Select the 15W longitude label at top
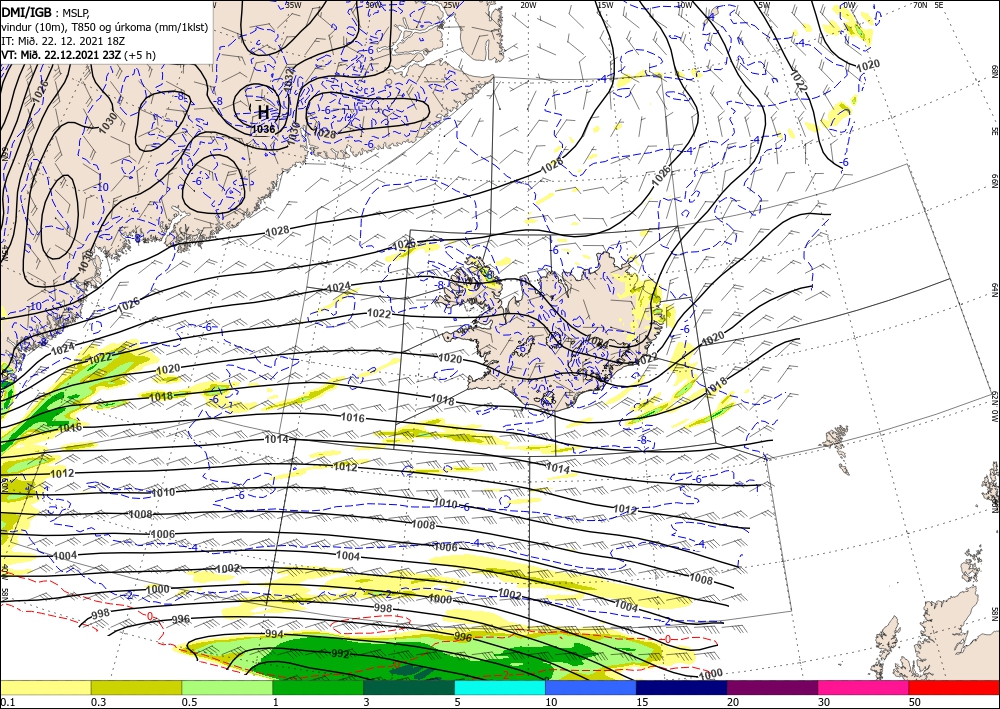This screenshot has height=709, width=1000. pos(605,5)
